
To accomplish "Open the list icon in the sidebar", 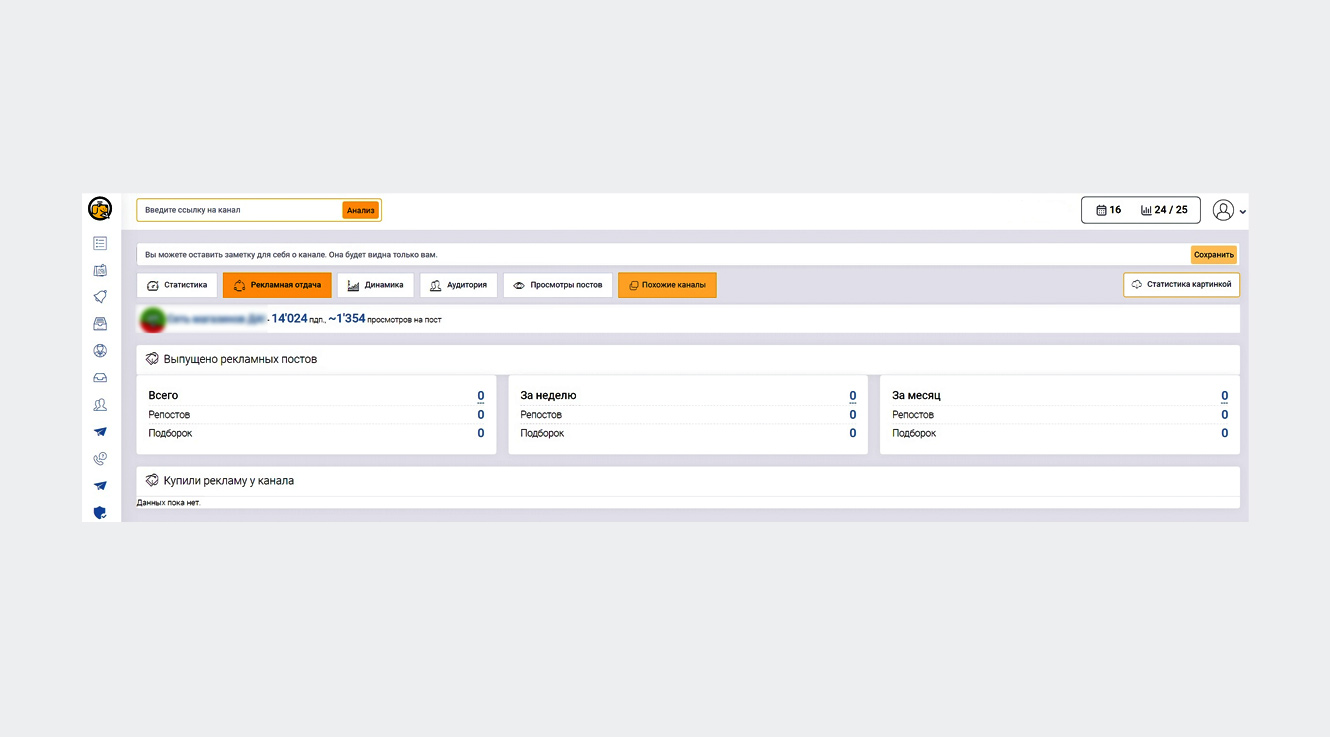I will (100, 243).
